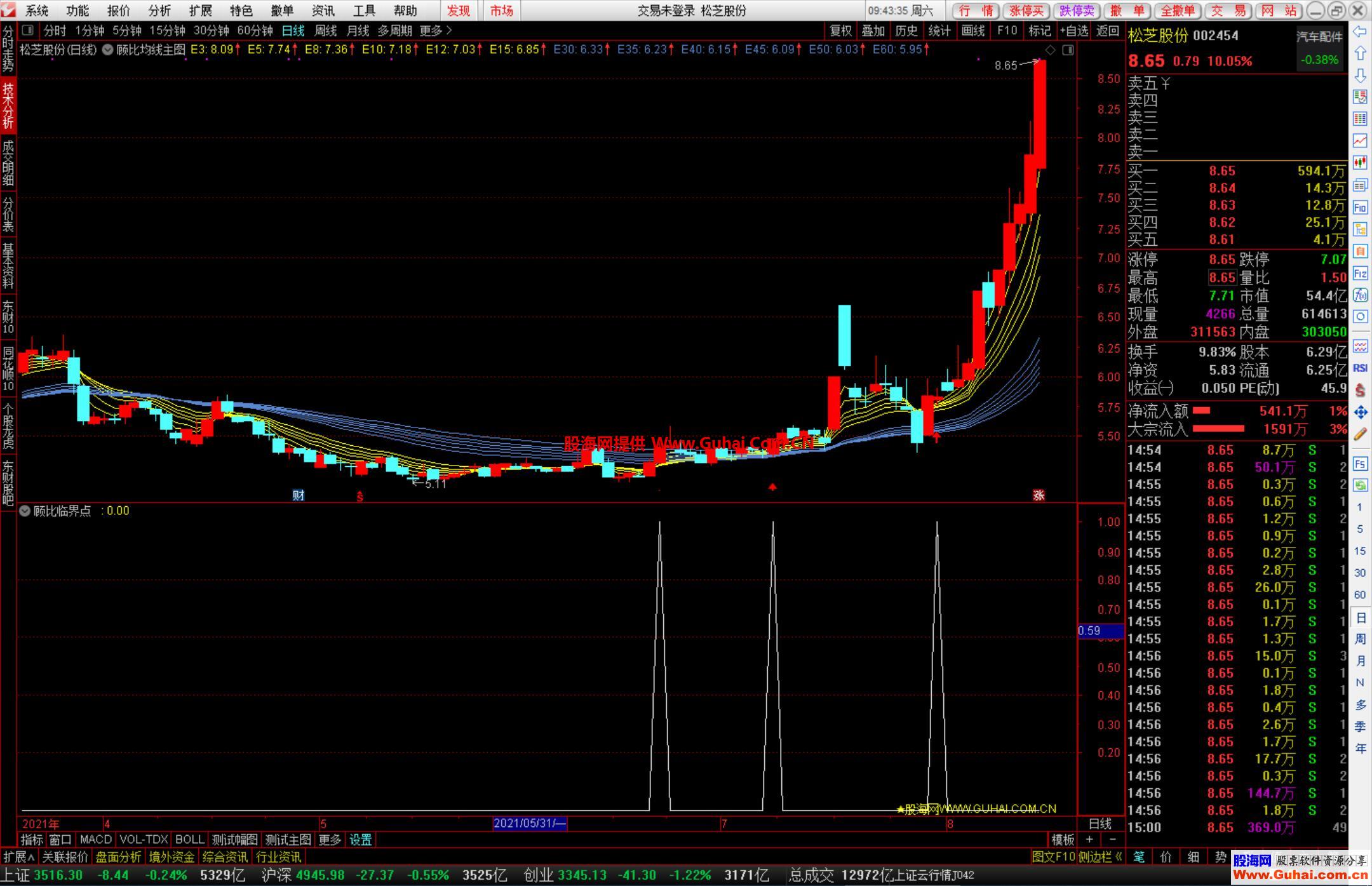Click the up arrow icon in right sidebar
The image size is (1372, 886).
coord(1360,53)
